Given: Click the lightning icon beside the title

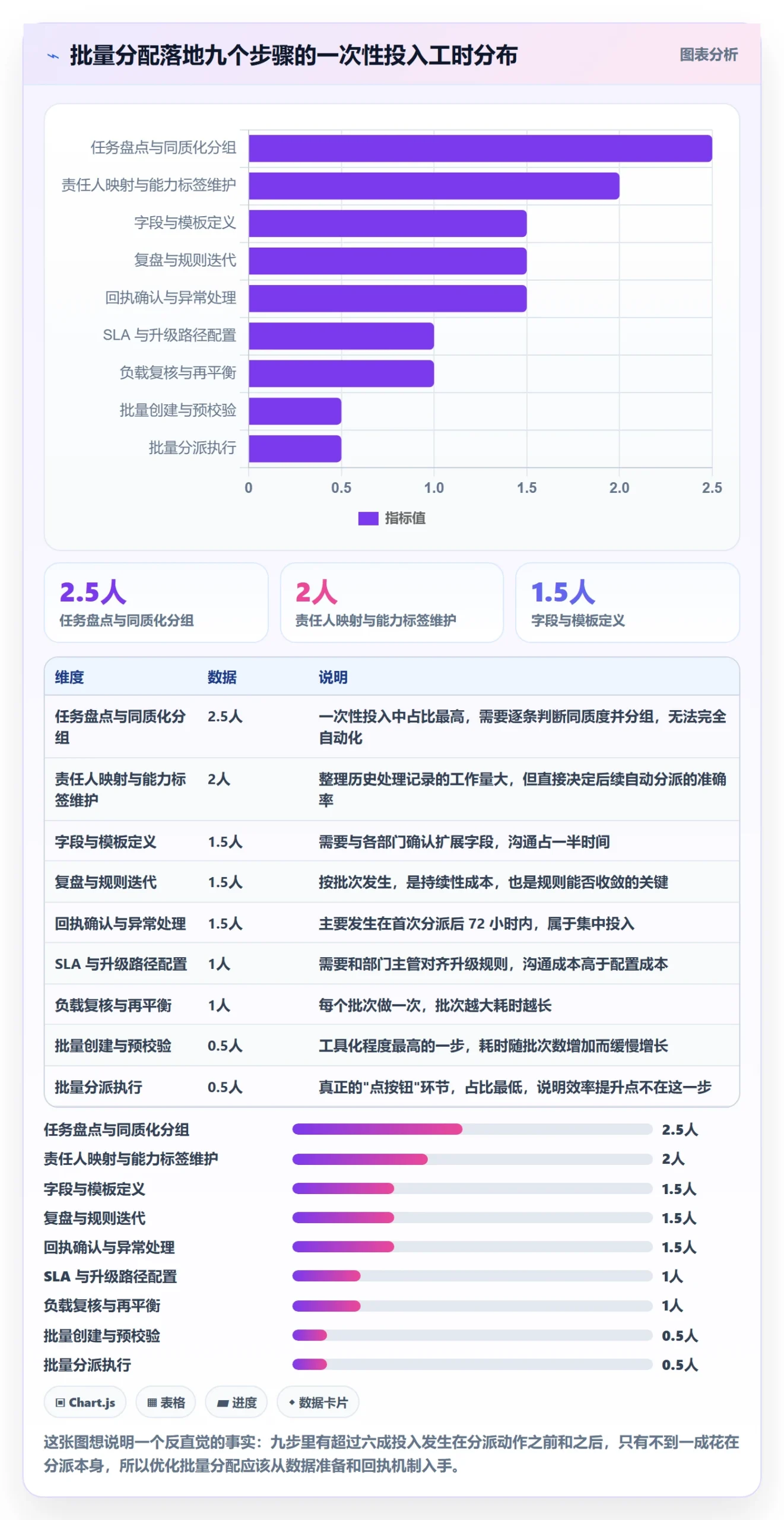Looking at the screenshot, I should coord(53,56).
